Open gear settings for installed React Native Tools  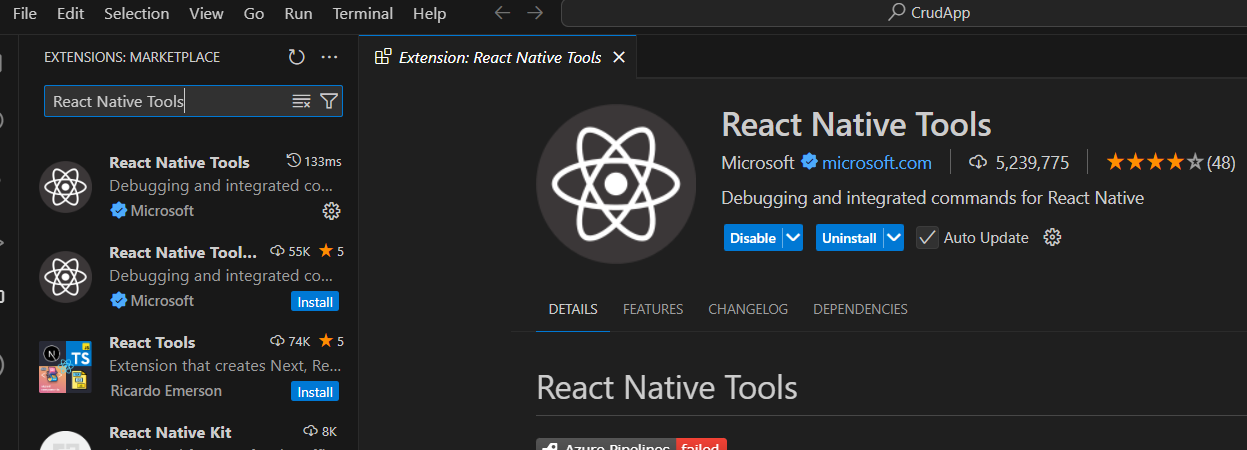pyautogui.click(x=332, y=211)
